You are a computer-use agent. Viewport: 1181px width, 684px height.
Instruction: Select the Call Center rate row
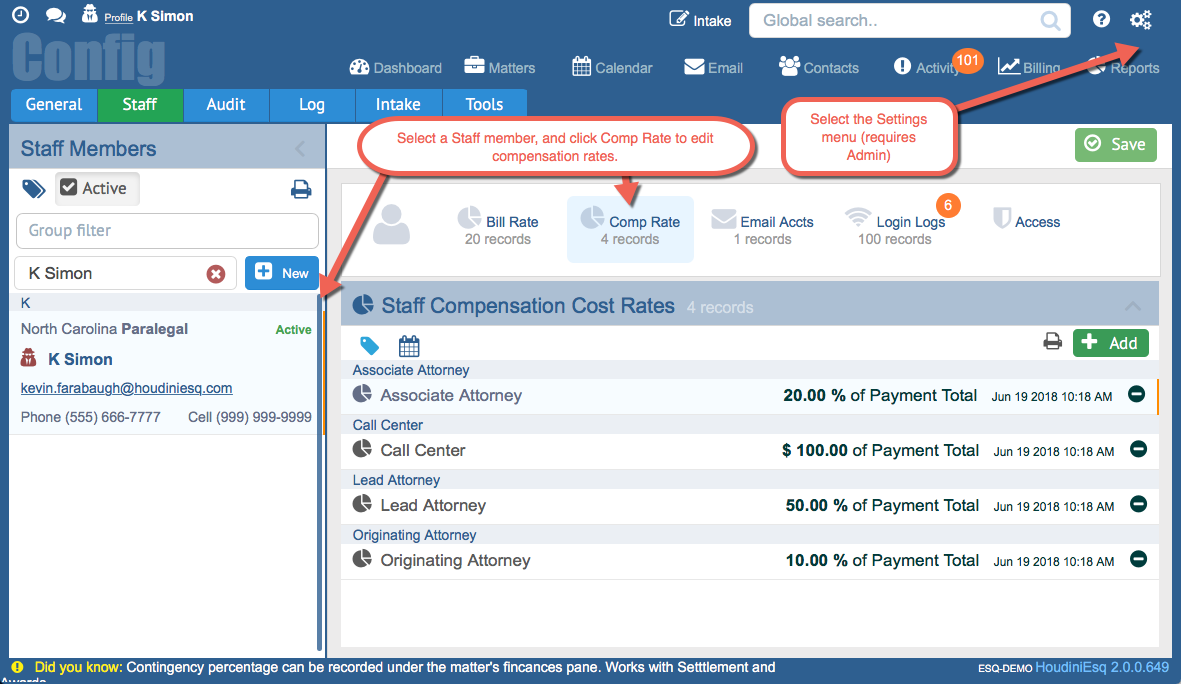(749, 450)
